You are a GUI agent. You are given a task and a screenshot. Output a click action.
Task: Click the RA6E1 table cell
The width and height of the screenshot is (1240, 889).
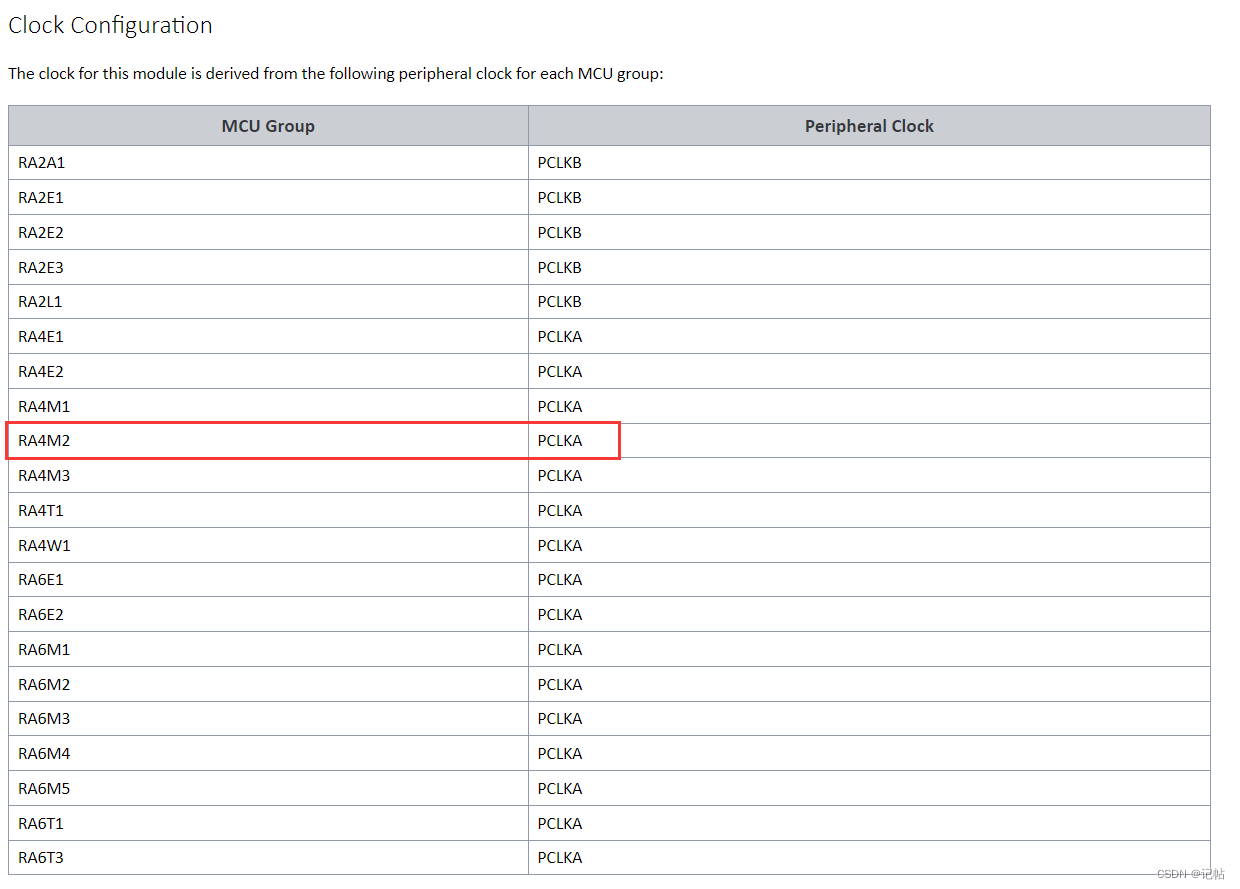[41, 579]
